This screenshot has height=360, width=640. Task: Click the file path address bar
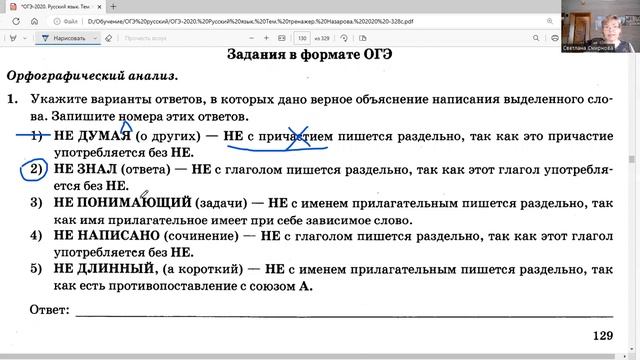250,21
